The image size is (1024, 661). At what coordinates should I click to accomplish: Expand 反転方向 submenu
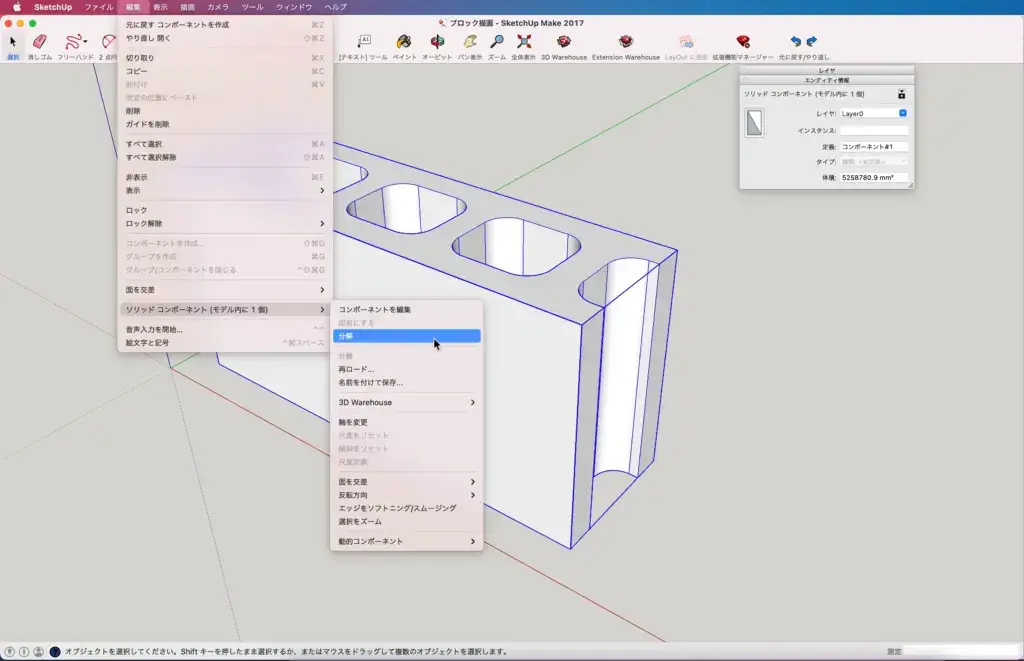click(406, 495)
